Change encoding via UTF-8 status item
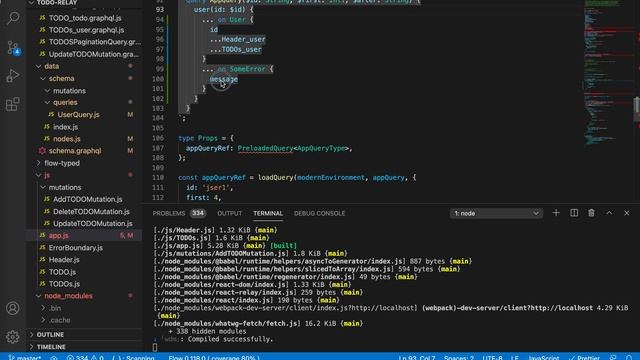 492,357
